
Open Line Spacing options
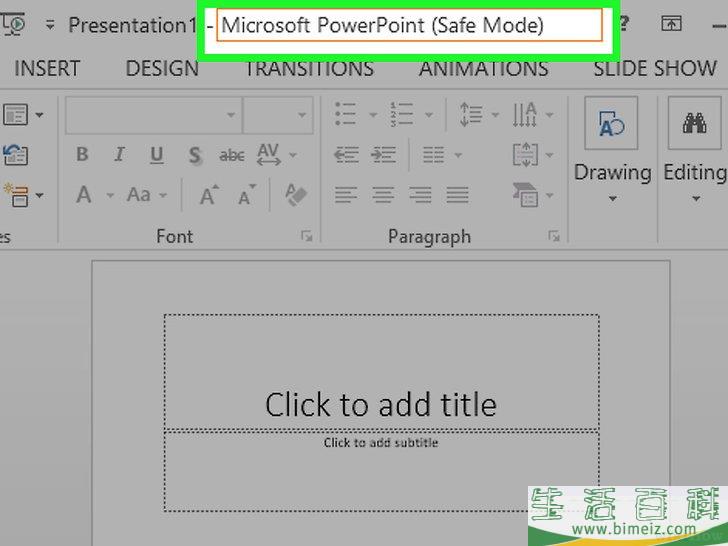[x=471, y=114]
